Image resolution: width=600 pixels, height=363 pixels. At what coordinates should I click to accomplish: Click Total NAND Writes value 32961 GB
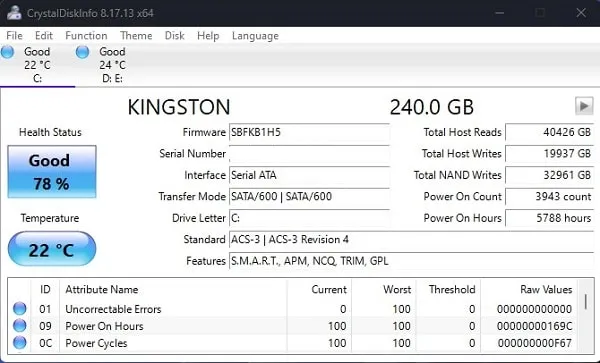click(549, 175)
